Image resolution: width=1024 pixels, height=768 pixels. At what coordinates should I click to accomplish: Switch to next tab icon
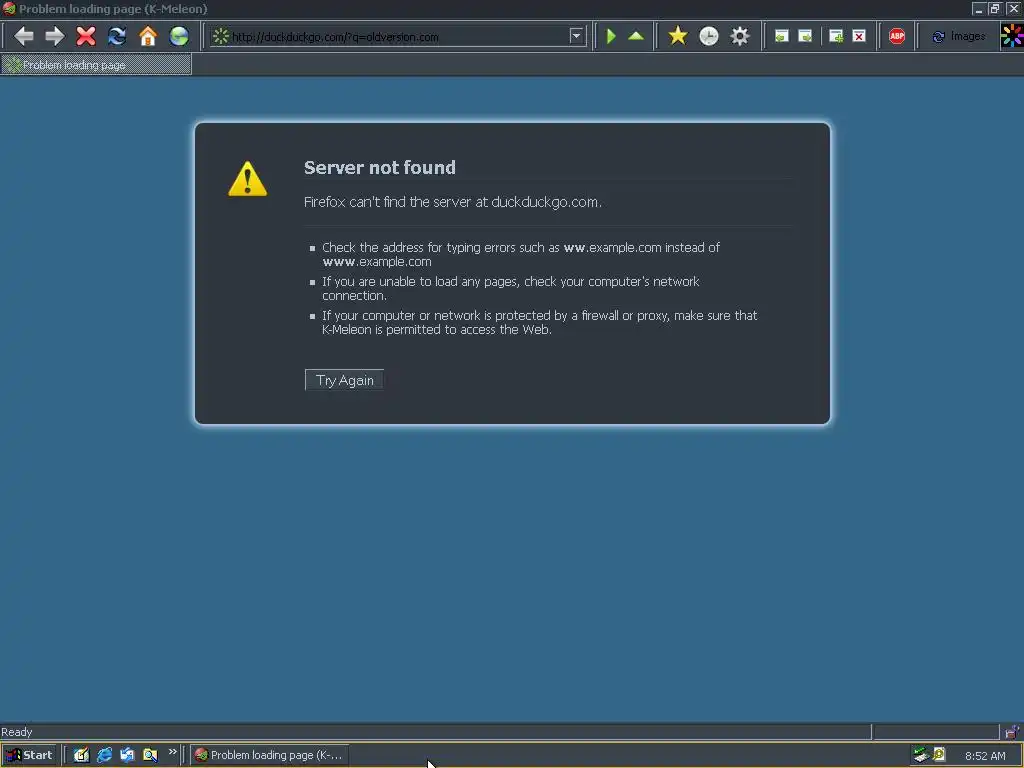pos(805,36)
